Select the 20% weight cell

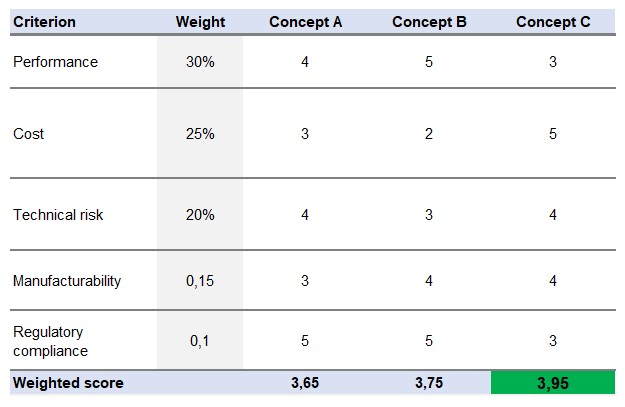[200, 214]
